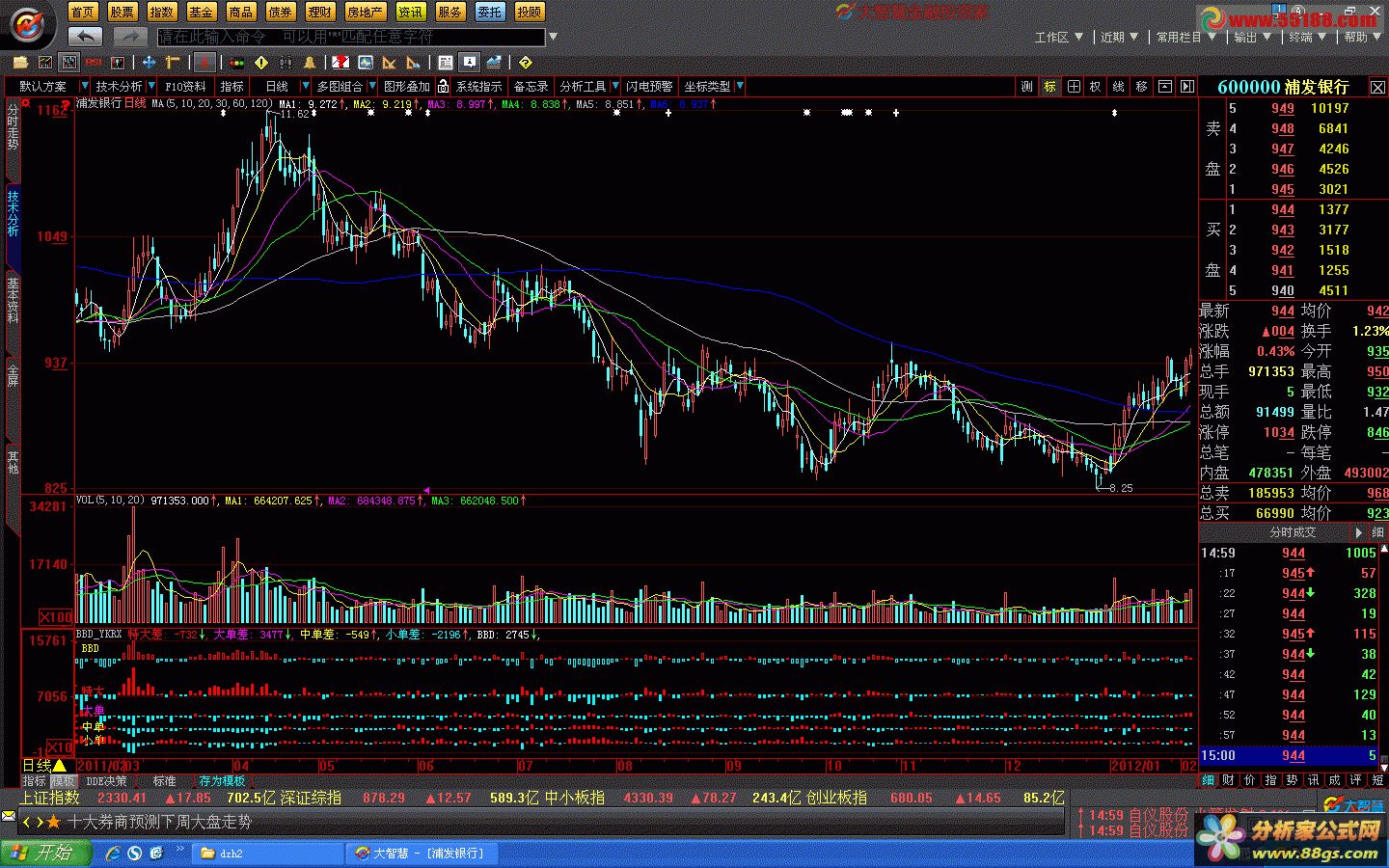The width and height of the screenshot is (1389, 868).
Task: Expand the 坐标类型 dropdown arrow
Action: point(739,87)
